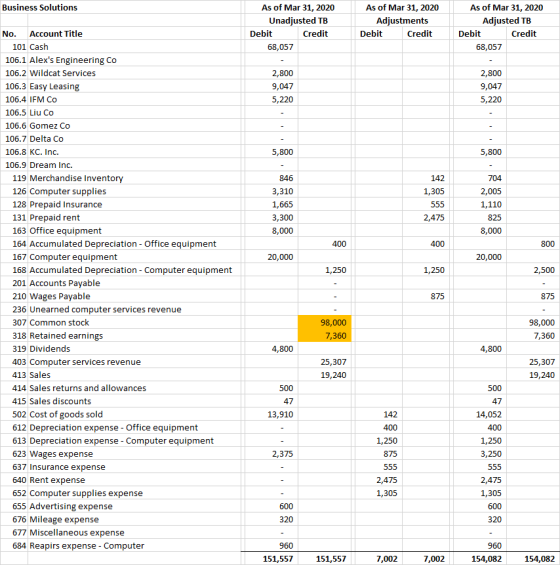Image resolution: width=560 pixels, height=565 pixels.
Task: Select the 'Easy Leasing' account cell
Action: (x=54, y=86)
